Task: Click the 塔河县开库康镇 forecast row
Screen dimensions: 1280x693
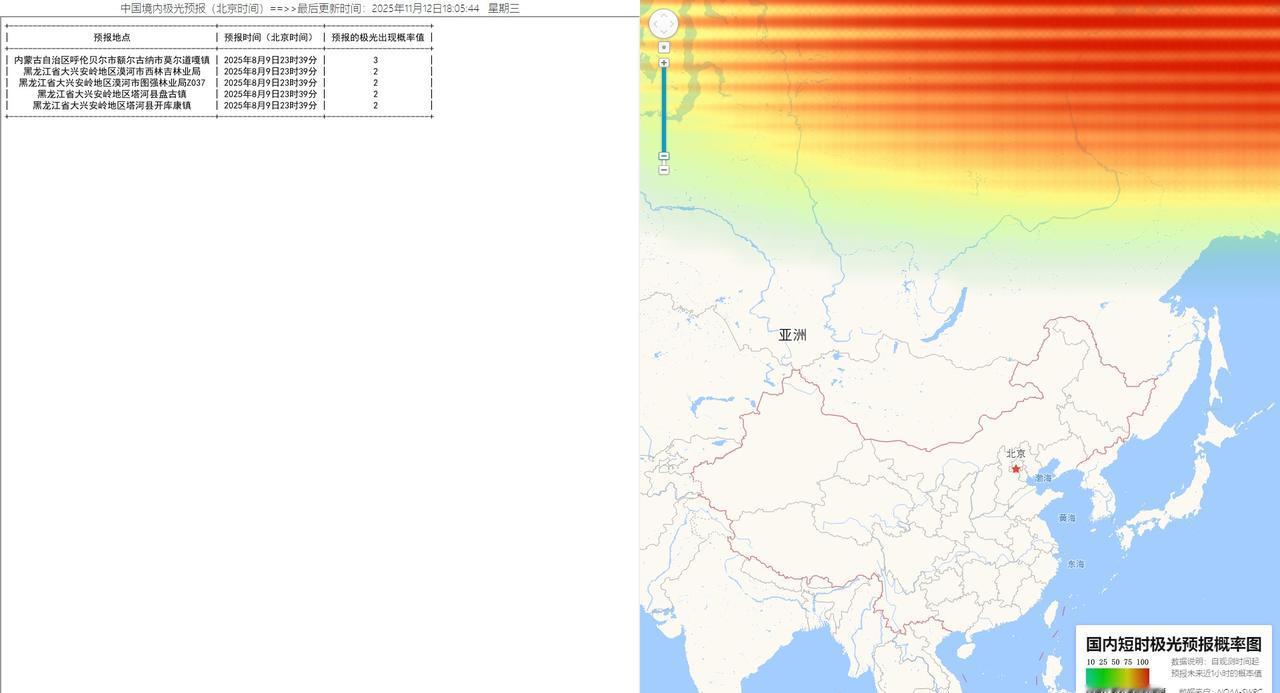Action: click(112, 107)
